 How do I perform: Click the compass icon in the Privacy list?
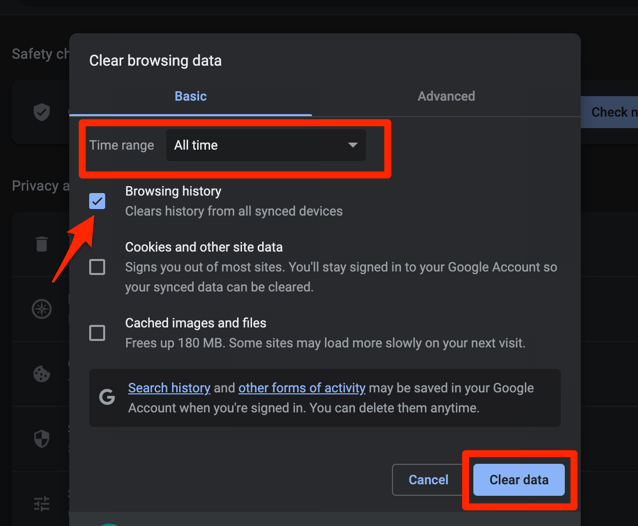[42, 309]
